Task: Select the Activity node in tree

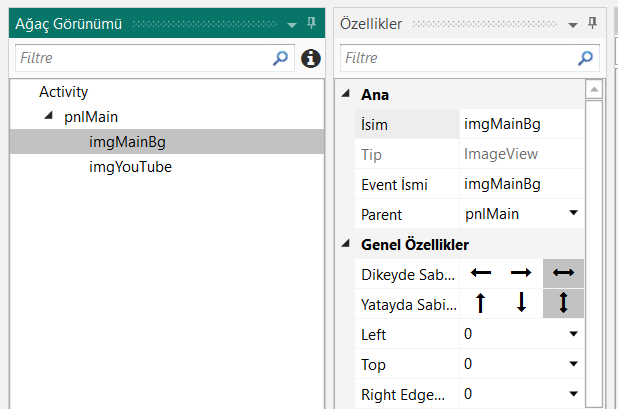Action: pos(64,92)
